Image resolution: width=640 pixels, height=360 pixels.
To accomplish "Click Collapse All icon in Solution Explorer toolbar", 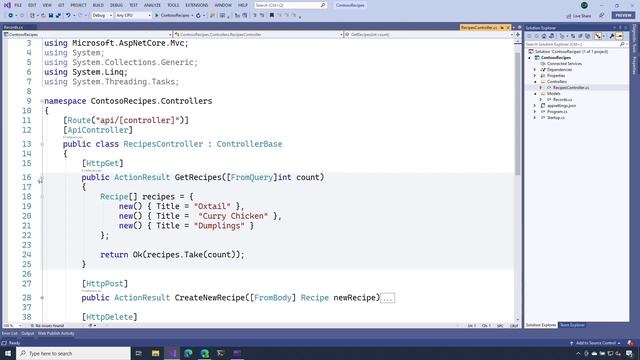I will pos(580,36).
